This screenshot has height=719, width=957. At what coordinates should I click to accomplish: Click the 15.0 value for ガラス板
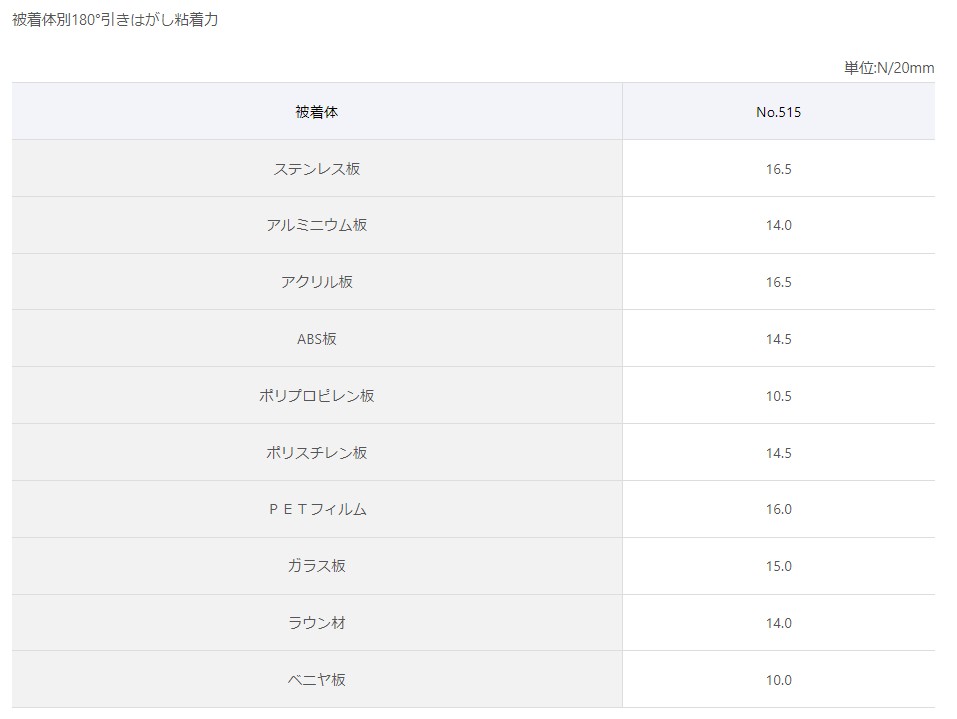779,566
